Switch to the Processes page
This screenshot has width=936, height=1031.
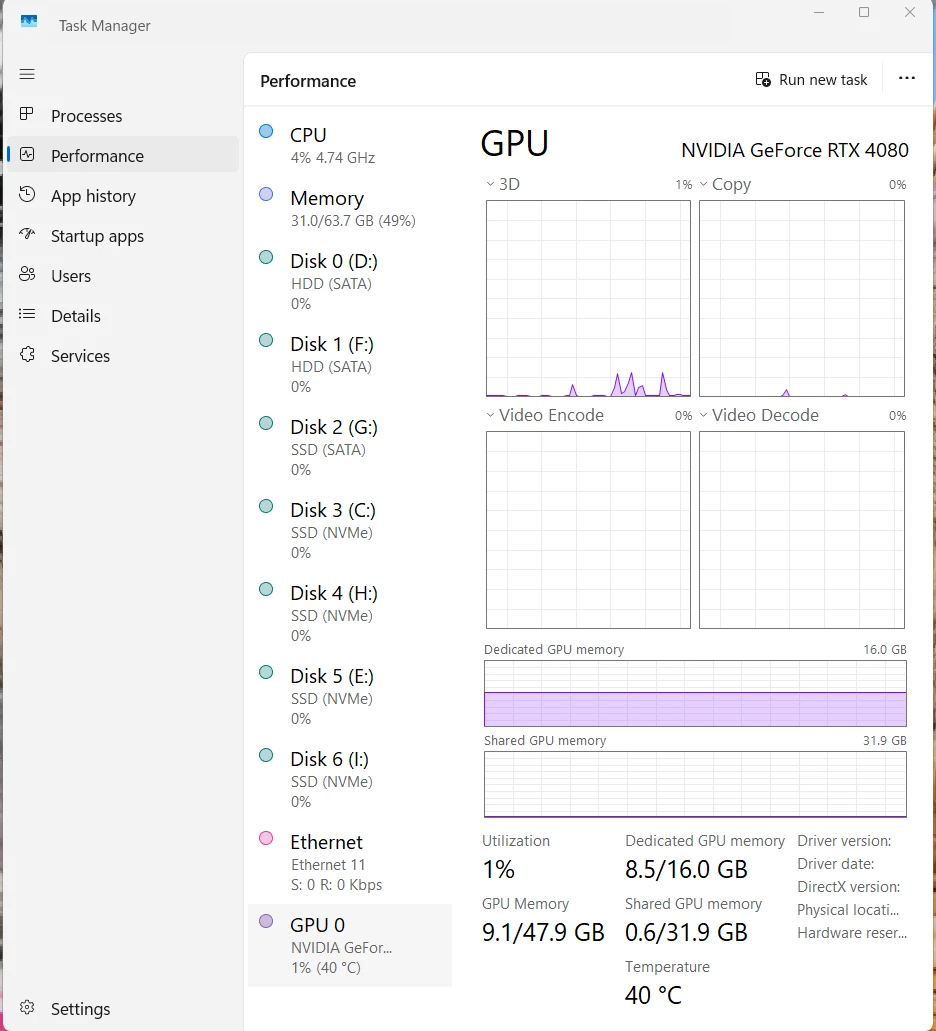pos(124,116)
